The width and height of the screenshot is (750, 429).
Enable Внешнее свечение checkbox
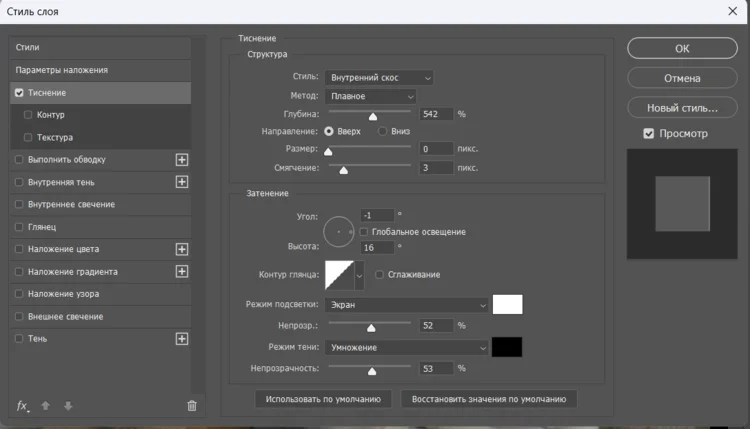[x=19, y=316]
